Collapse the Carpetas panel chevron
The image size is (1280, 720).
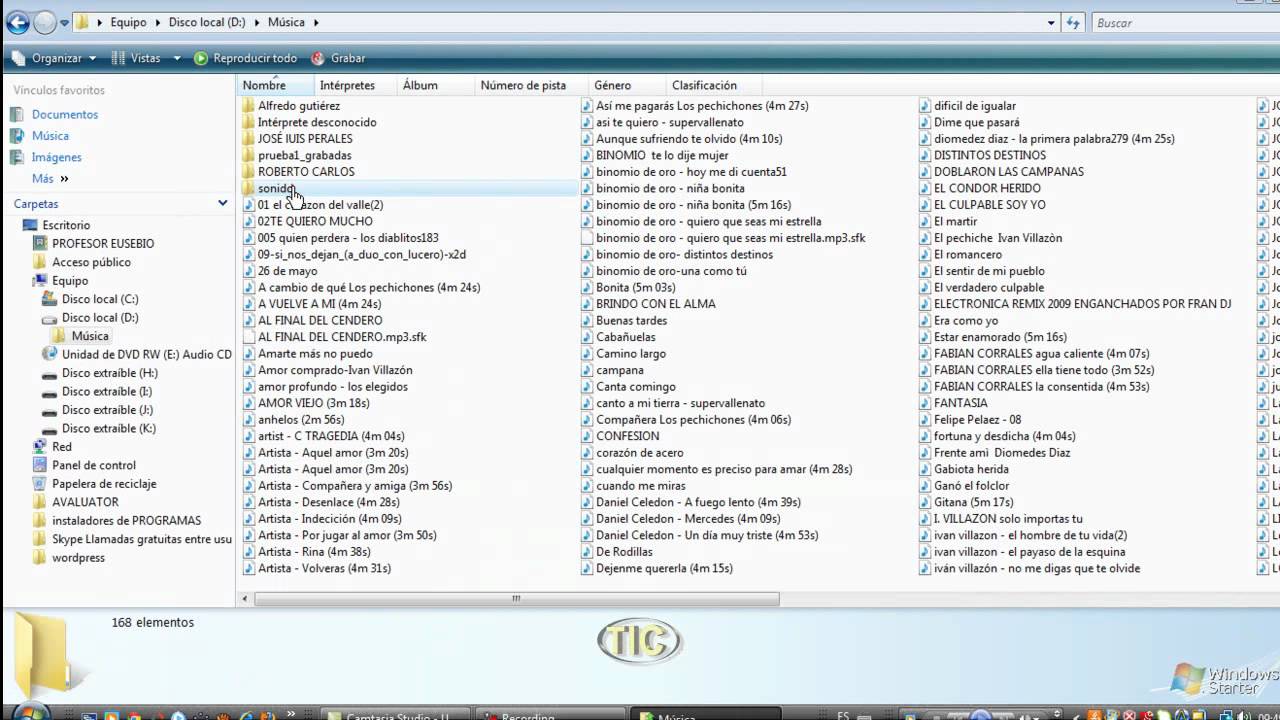pos(222,203)
